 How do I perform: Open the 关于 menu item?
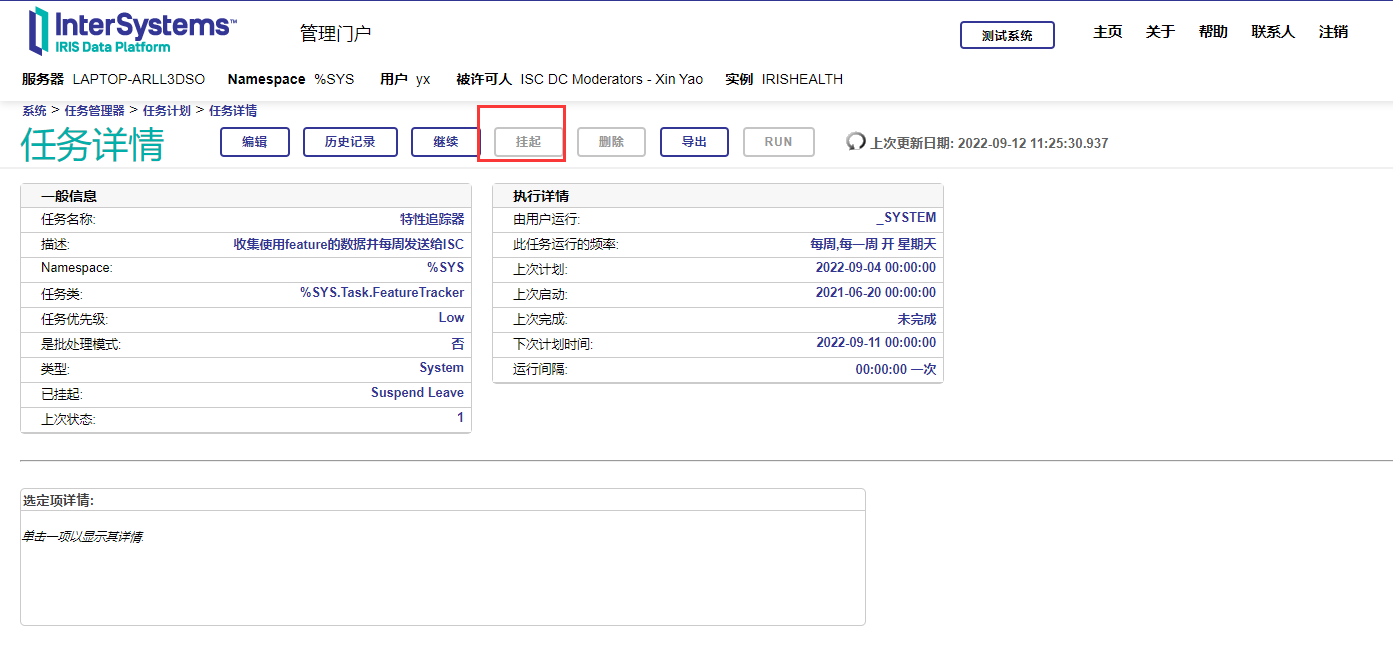point(1160,32)
